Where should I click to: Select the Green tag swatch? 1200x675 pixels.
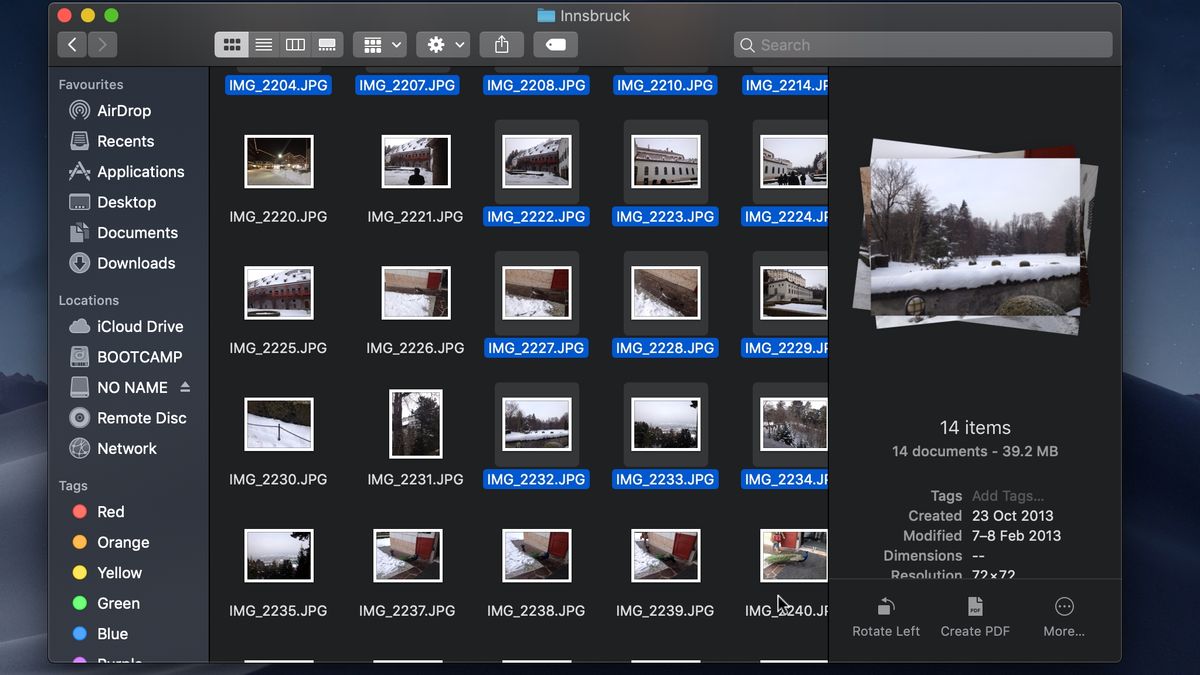[x=84, y=603]
